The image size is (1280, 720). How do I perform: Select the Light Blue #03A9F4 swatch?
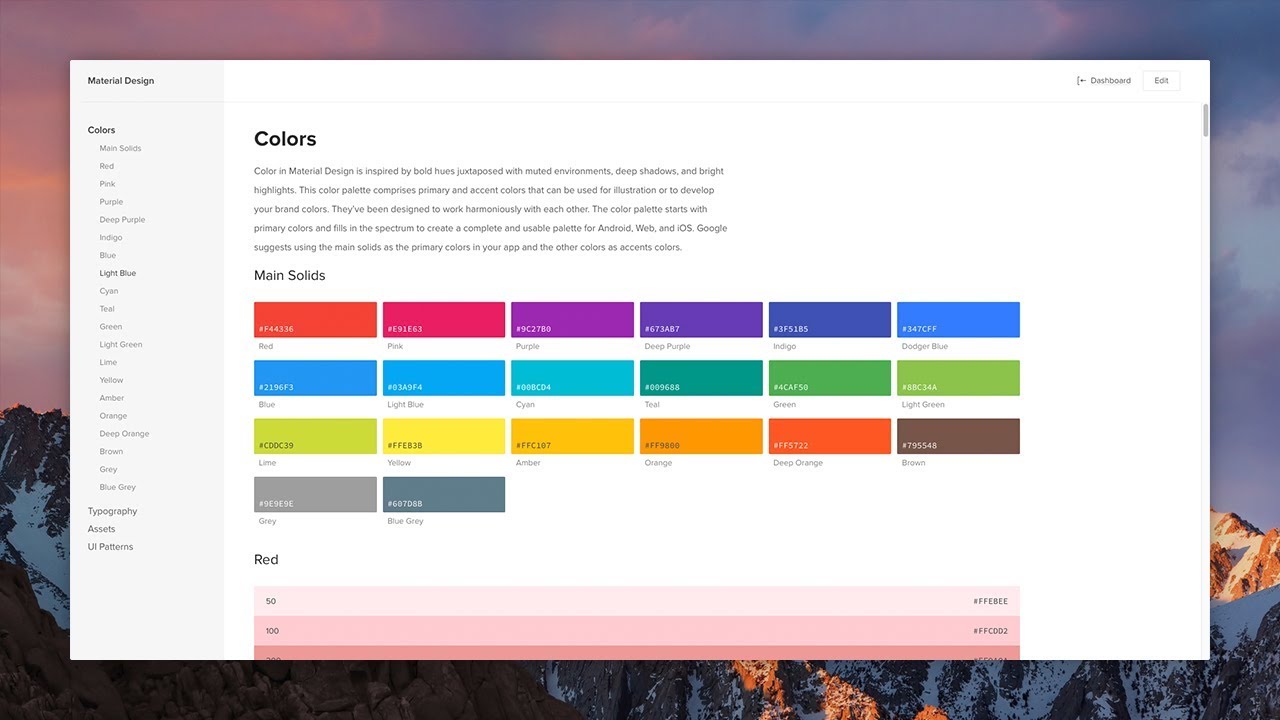coord(444,378)
